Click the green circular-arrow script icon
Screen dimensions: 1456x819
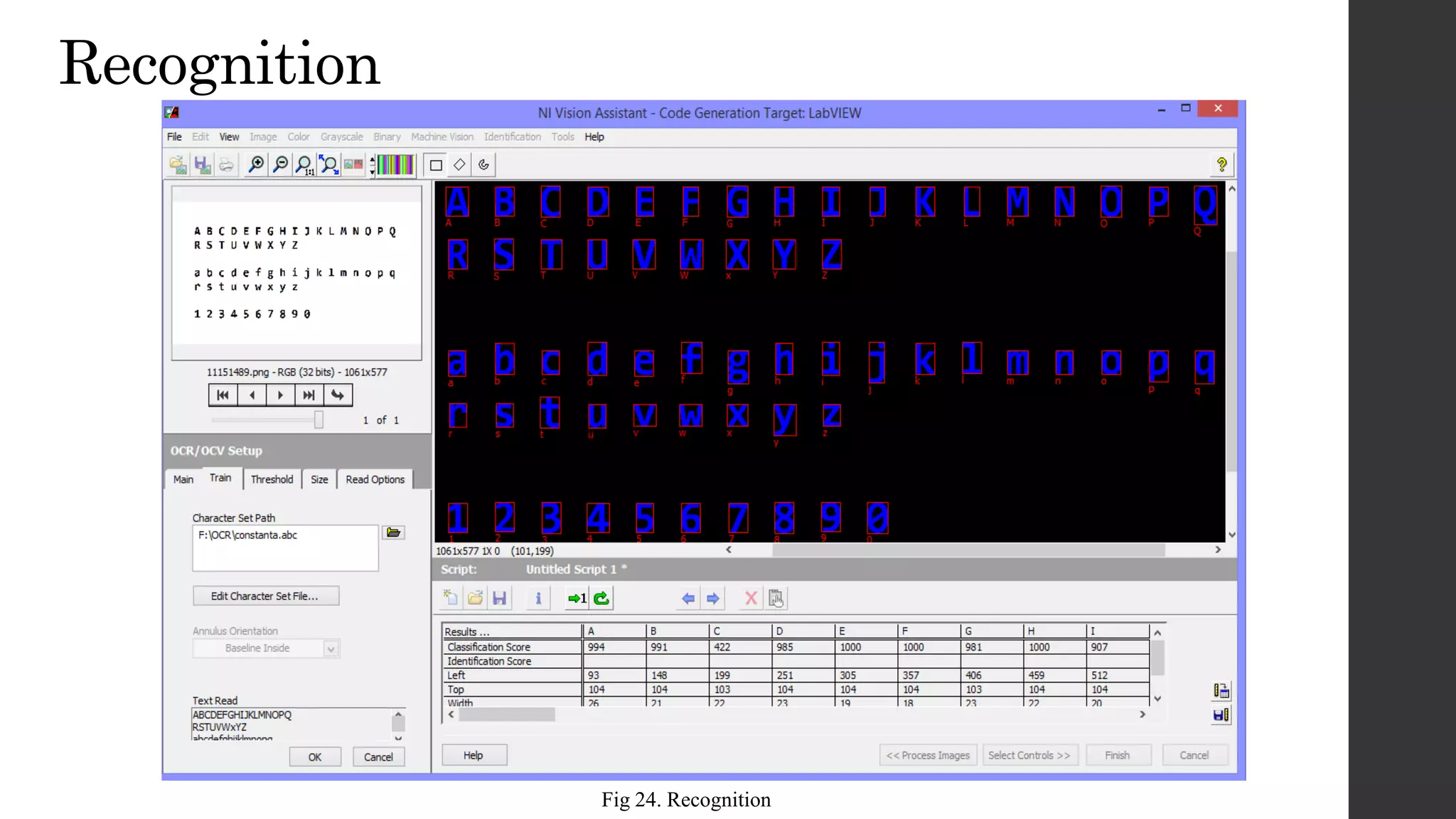point(601,598)
